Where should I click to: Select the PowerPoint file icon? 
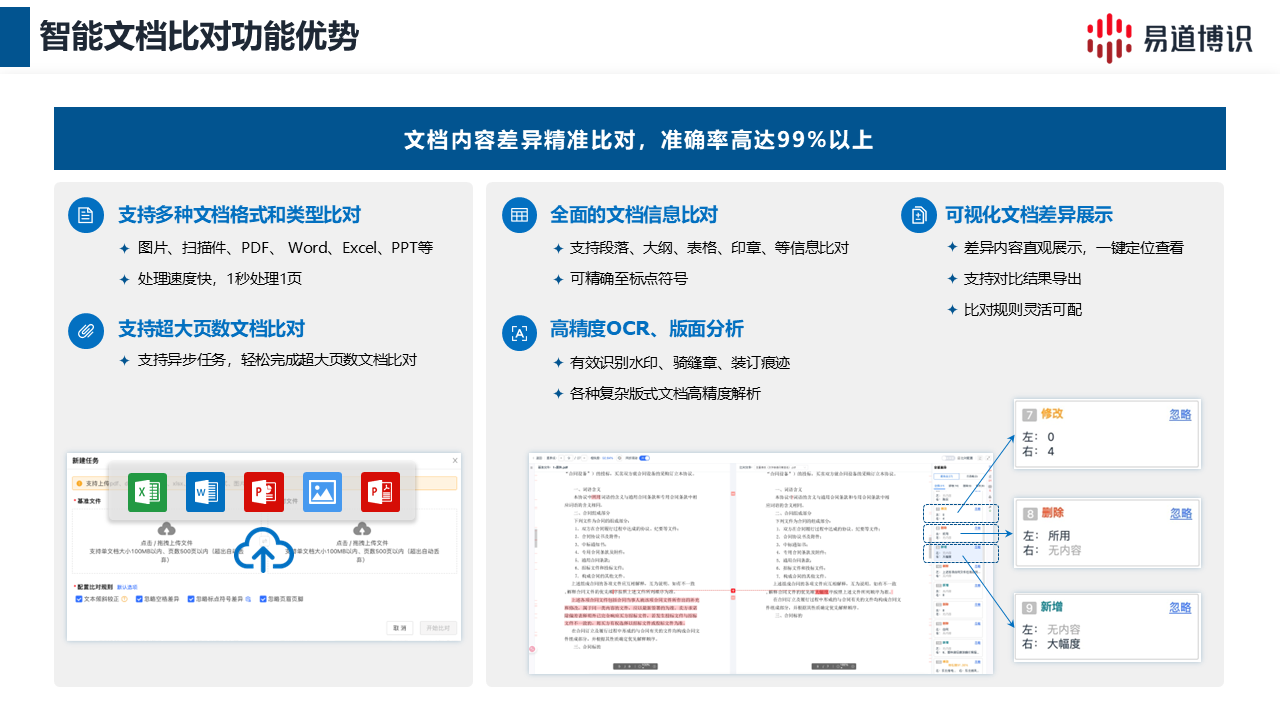pos(264,492)
